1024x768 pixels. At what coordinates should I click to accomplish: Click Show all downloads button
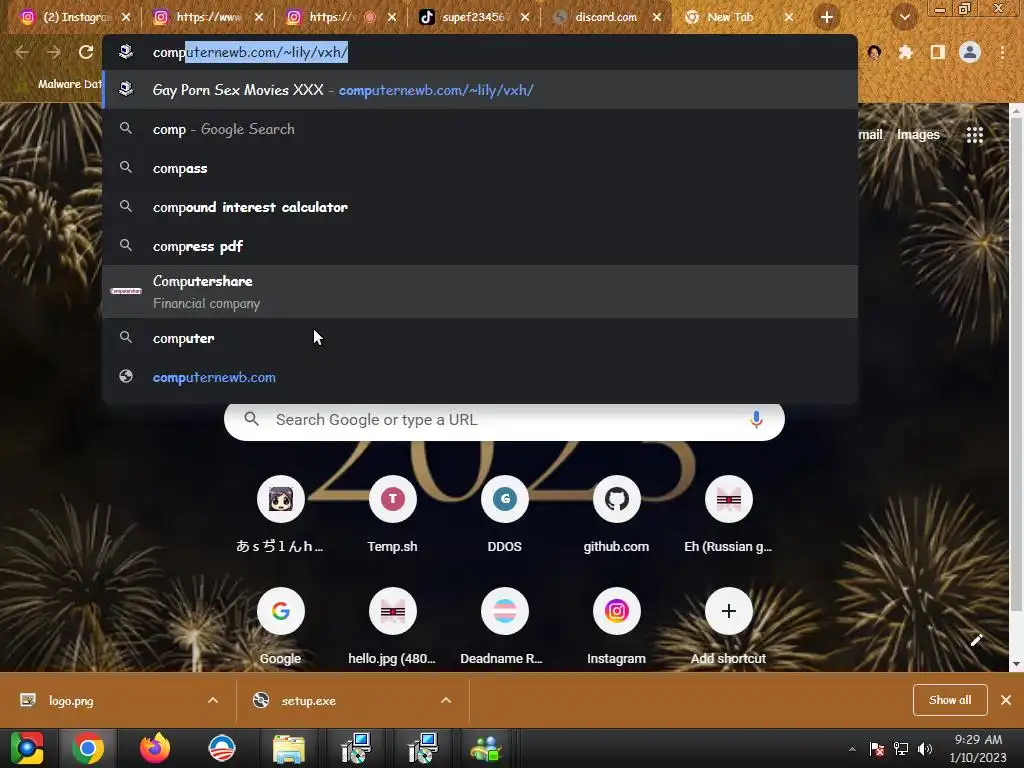tap(950, 700)
